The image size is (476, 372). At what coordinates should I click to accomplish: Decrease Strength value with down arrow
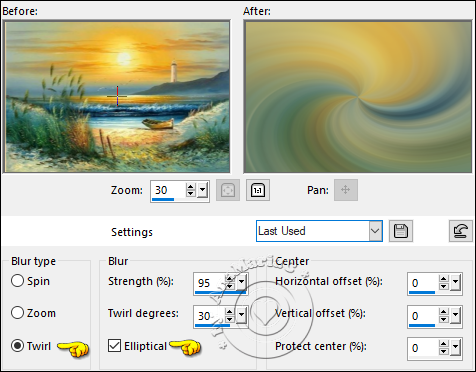point(230,286)
